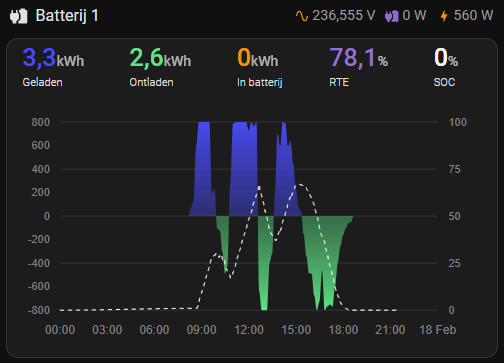This screenshot has height=363, width=504.
Task: Click the purple battery power icon
Action: pos(392,16)
